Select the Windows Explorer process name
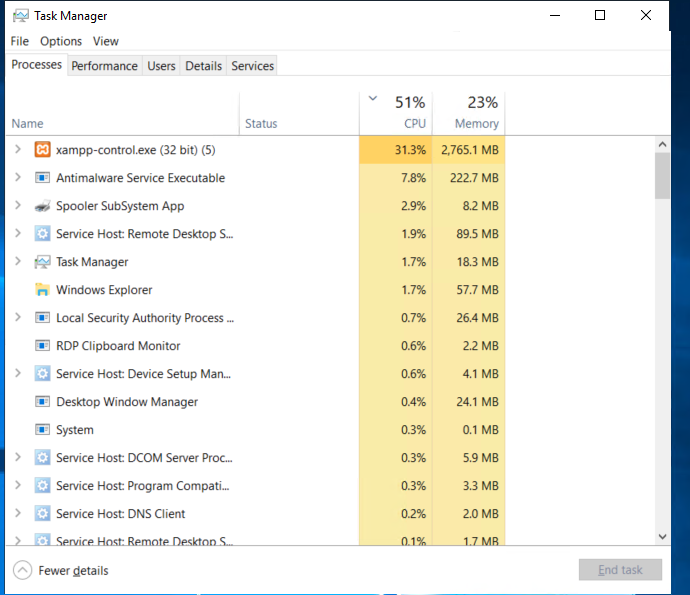 click(104, 290)
